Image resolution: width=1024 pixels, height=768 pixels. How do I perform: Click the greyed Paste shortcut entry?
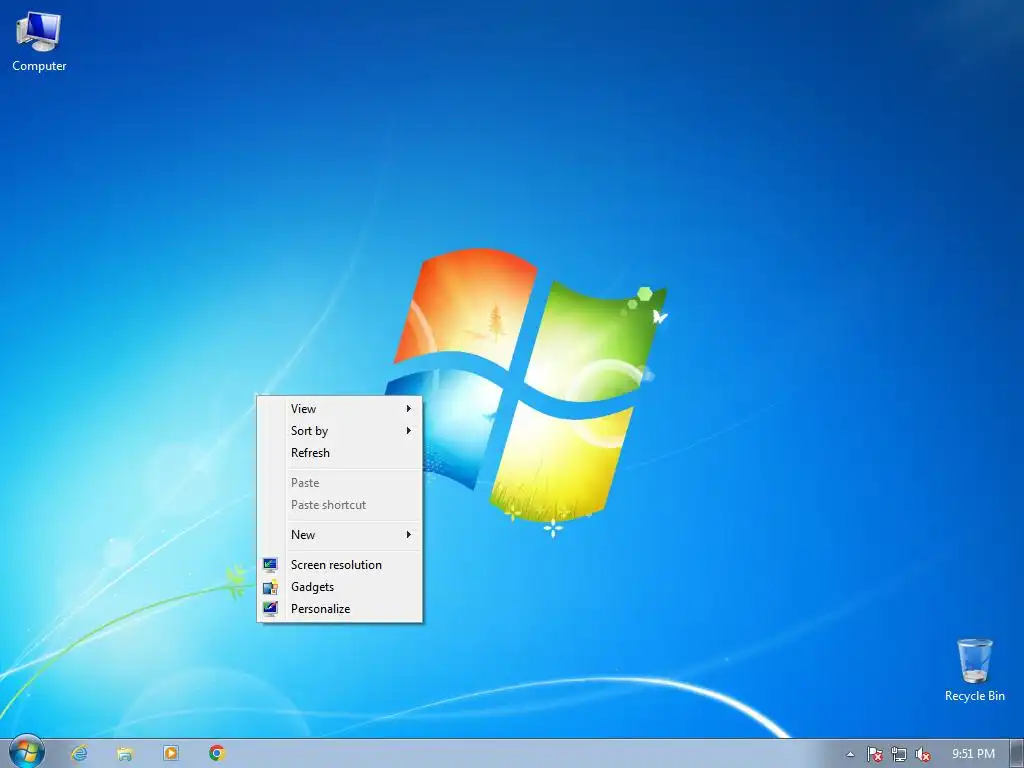(x=340, y=505)
